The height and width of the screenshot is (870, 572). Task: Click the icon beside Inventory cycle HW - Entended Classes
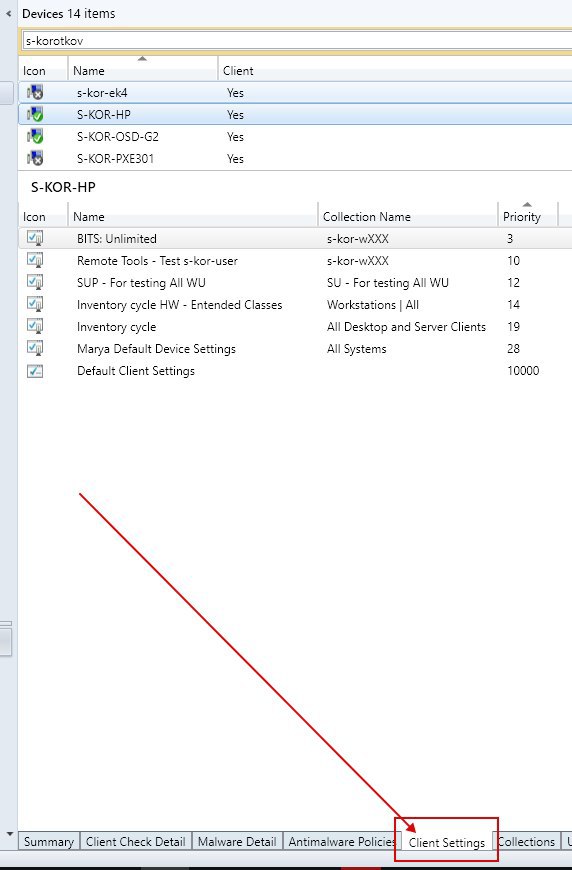(35, 304)
